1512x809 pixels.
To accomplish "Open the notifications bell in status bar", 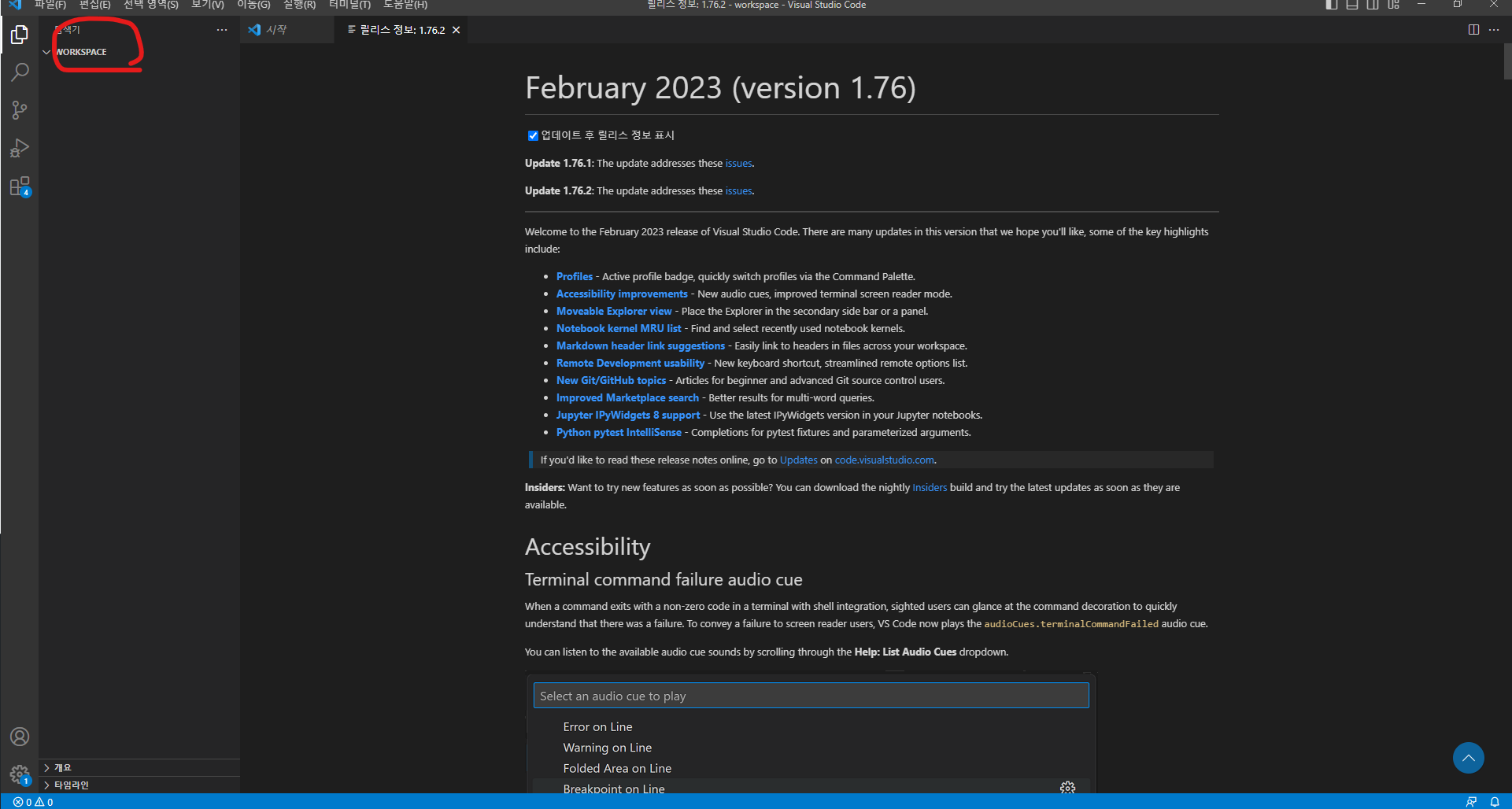I will coord(1495,802).
